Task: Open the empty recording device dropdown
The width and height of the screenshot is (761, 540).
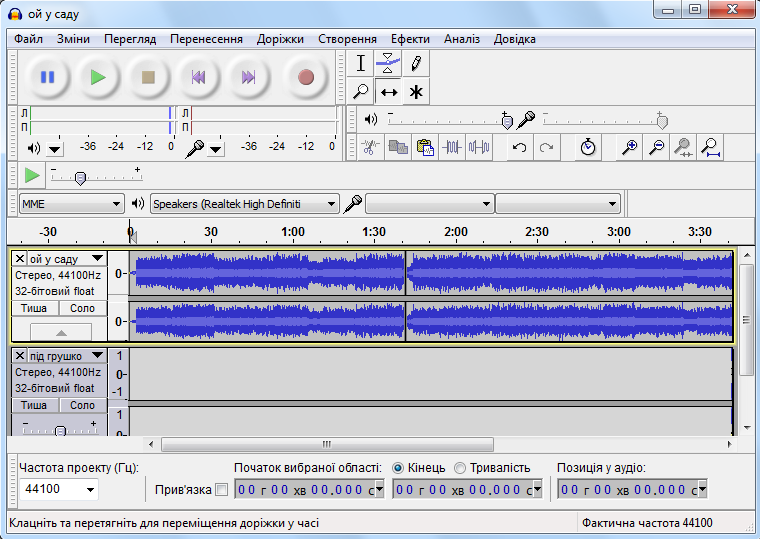Action: click(x=430, y=204)
